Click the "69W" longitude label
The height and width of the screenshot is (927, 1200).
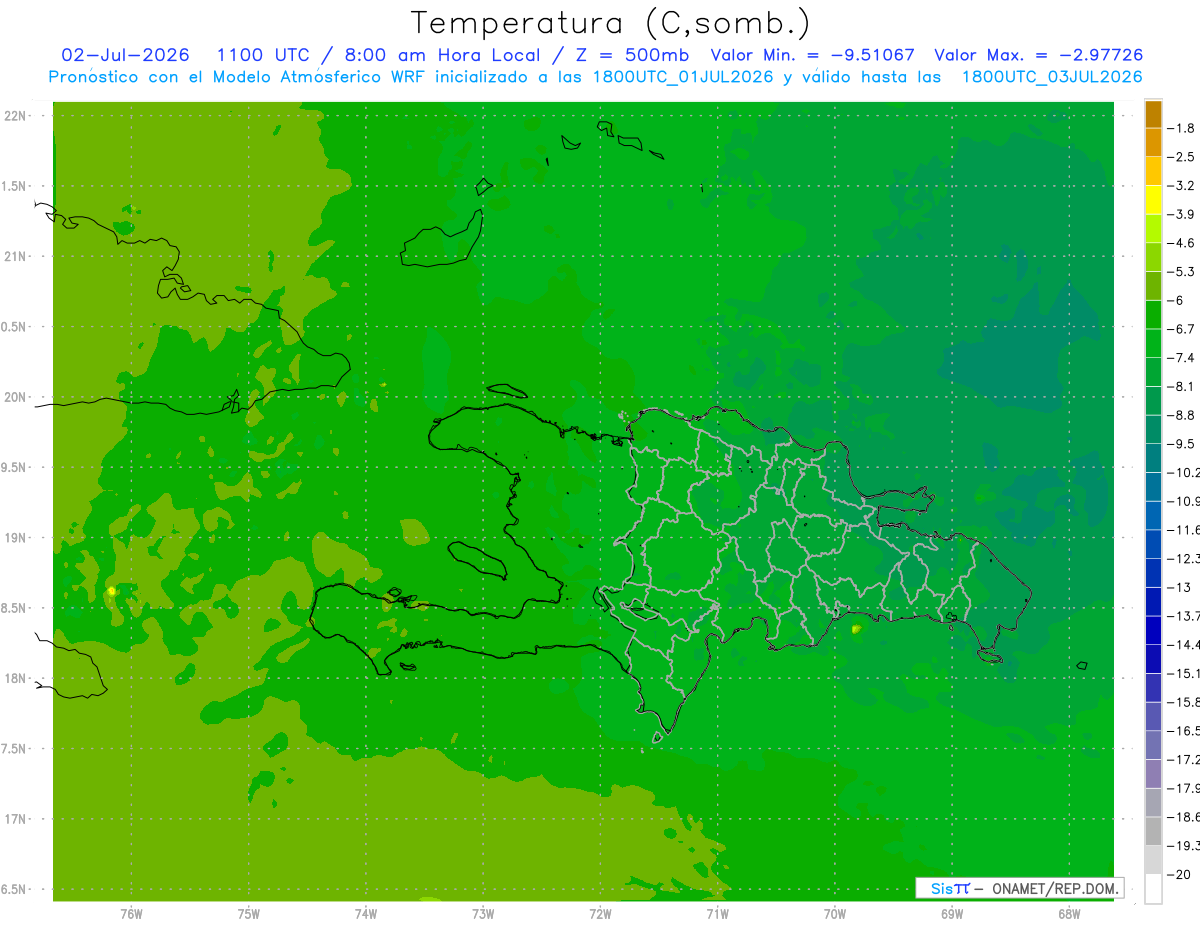[x=952, y=914]
